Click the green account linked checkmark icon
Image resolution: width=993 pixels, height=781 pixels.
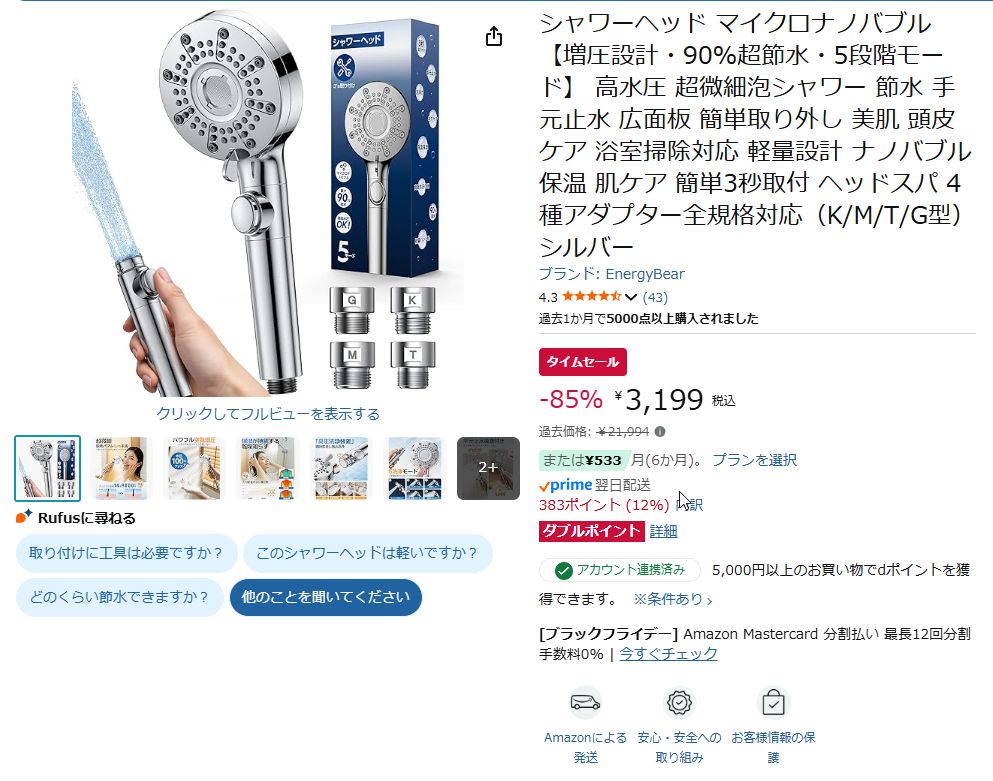(563, 571)
